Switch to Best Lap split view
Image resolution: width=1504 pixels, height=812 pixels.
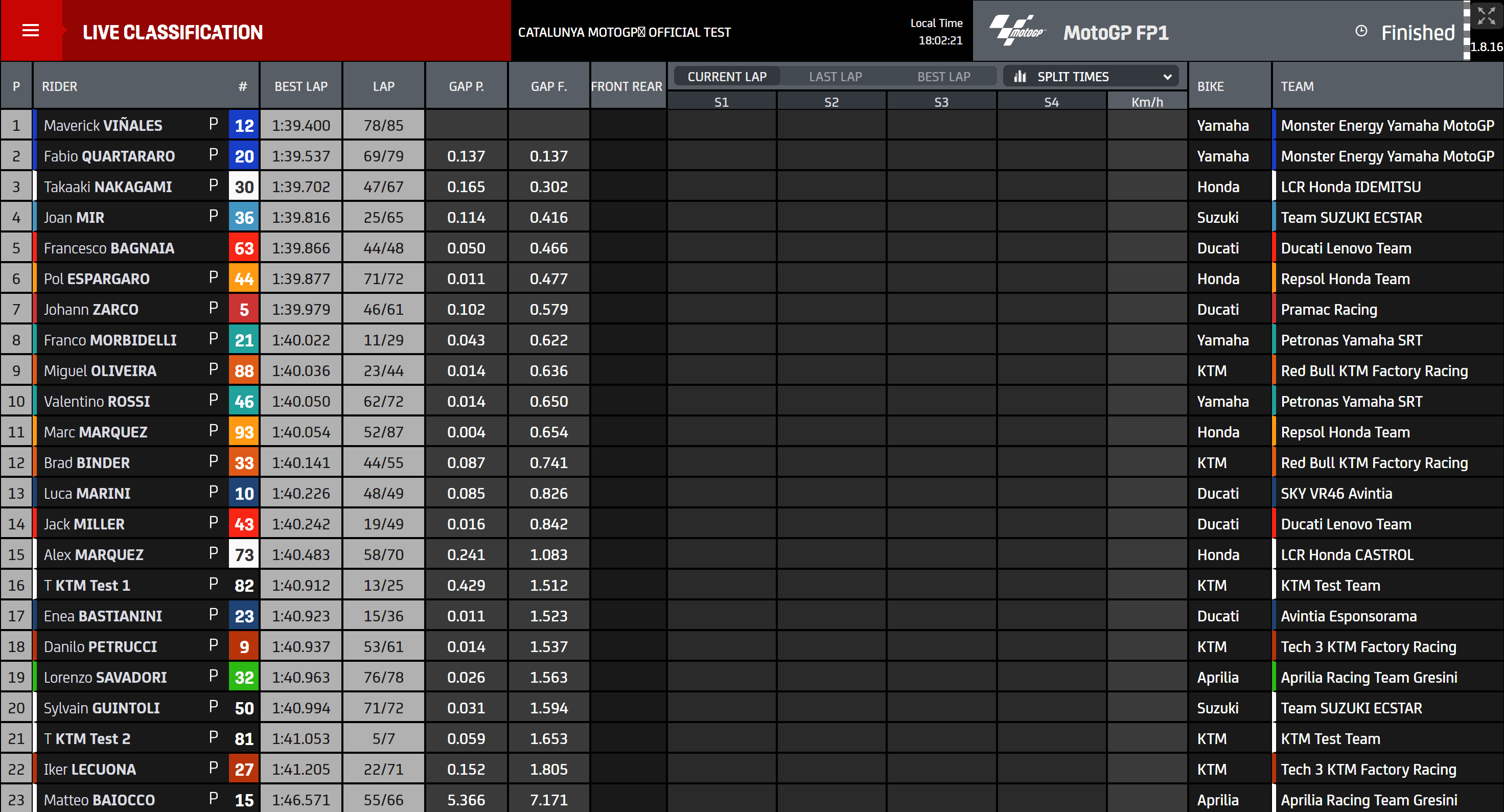tap(943, 77)
